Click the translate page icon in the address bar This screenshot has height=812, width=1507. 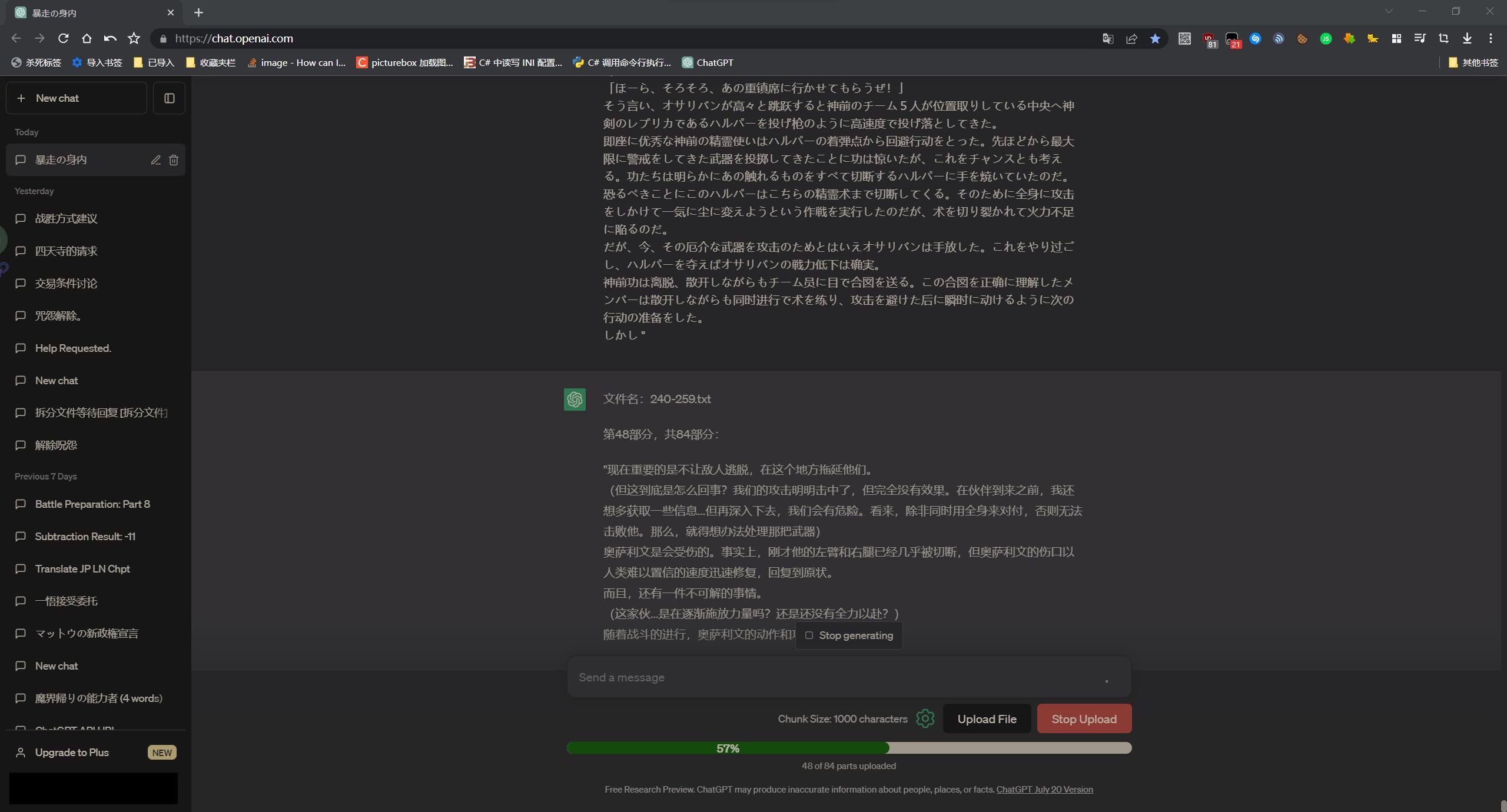tap(1108, 39)
